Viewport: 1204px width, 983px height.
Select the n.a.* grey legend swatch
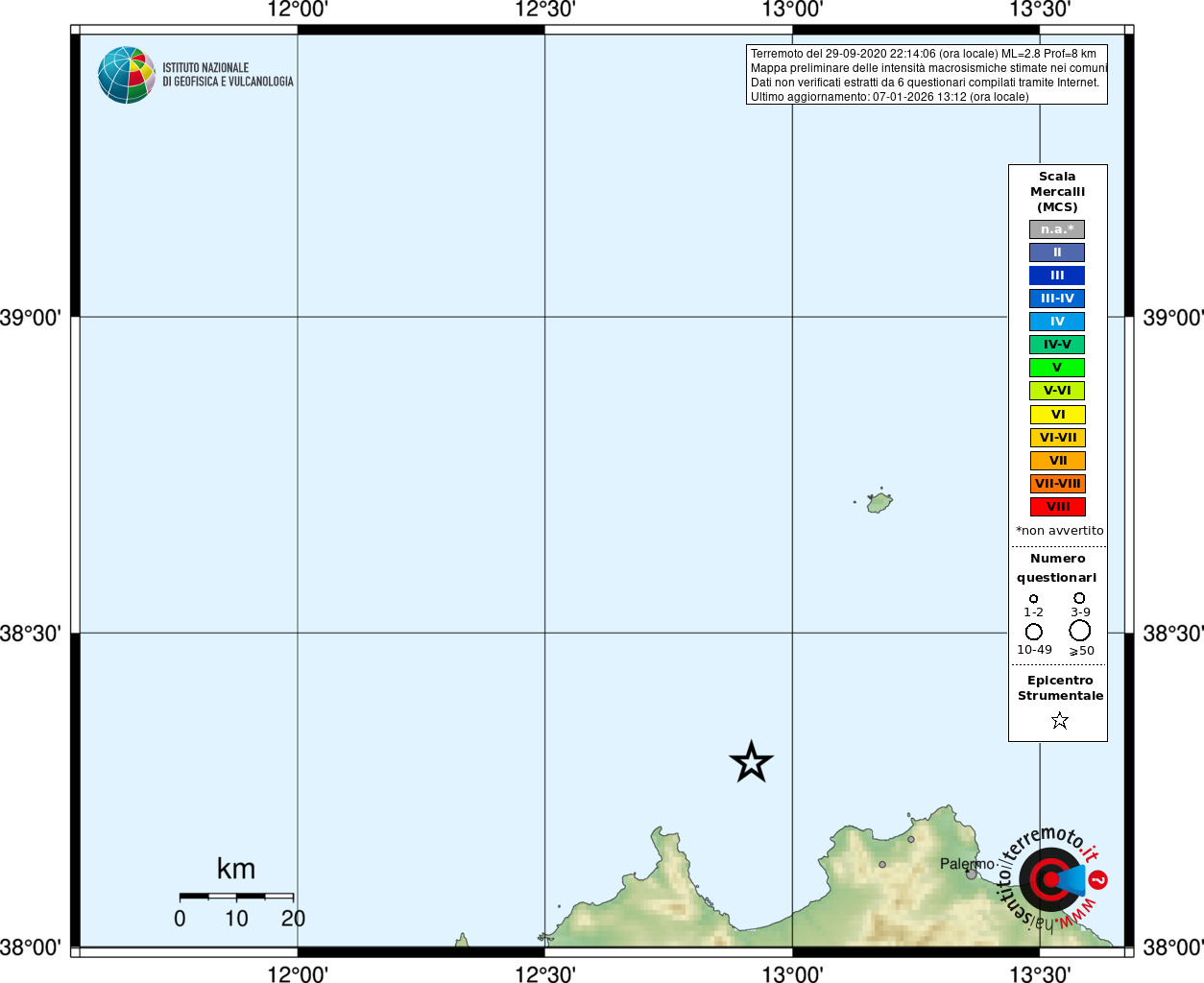(1057, 229)
